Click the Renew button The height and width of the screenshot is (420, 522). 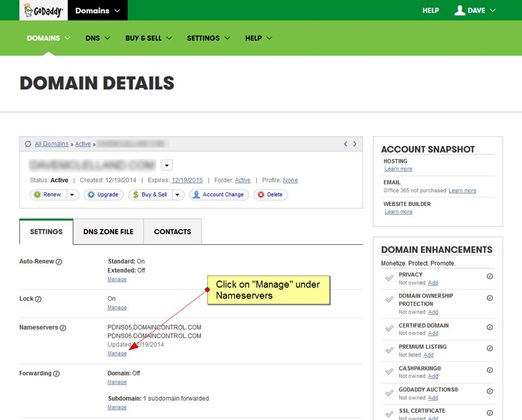49,195
